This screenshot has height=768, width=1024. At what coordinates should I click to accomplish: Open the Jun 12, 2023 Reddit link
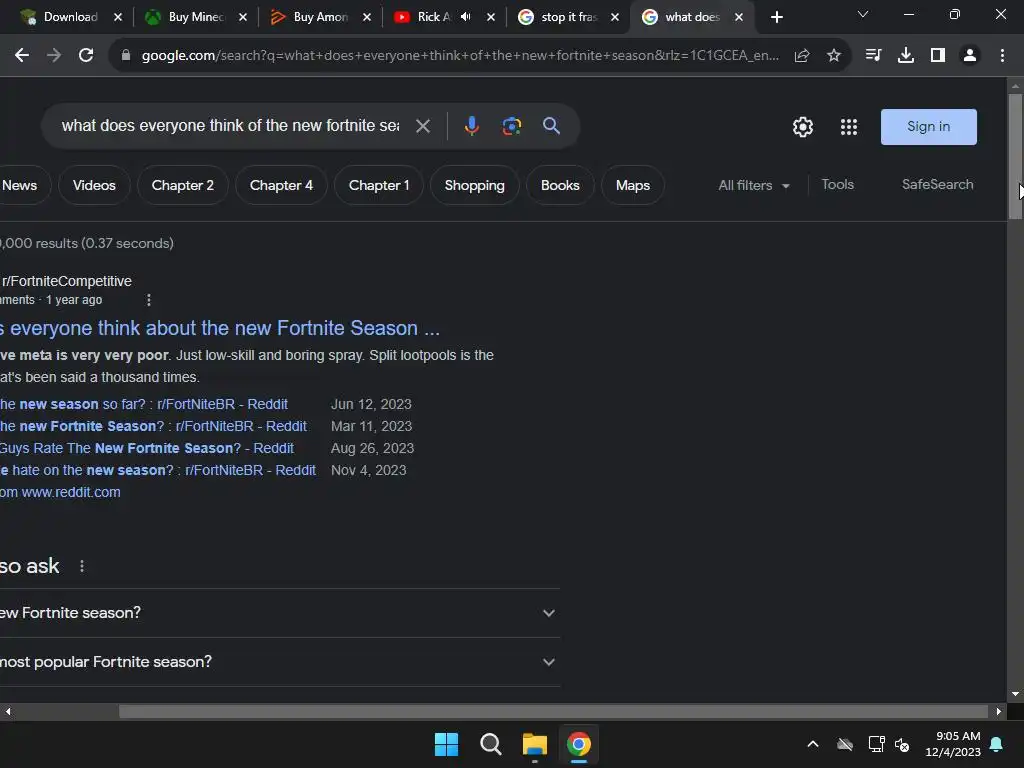pyautogui.click(x=144, y=404)
